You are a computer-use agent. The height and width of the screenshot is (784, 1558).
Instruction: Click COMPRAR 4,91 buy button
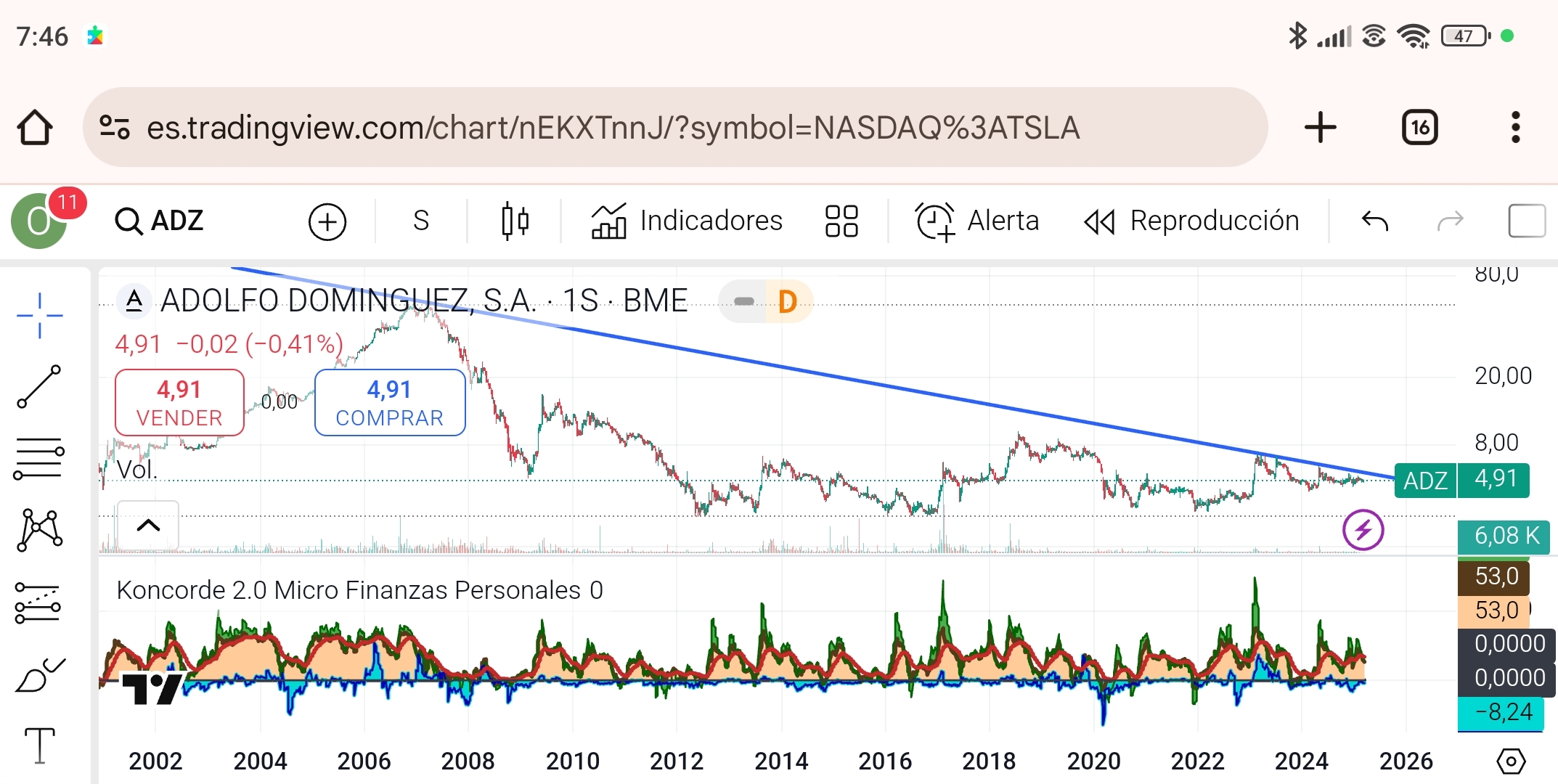pyautogui.click(x=390, y=403)
